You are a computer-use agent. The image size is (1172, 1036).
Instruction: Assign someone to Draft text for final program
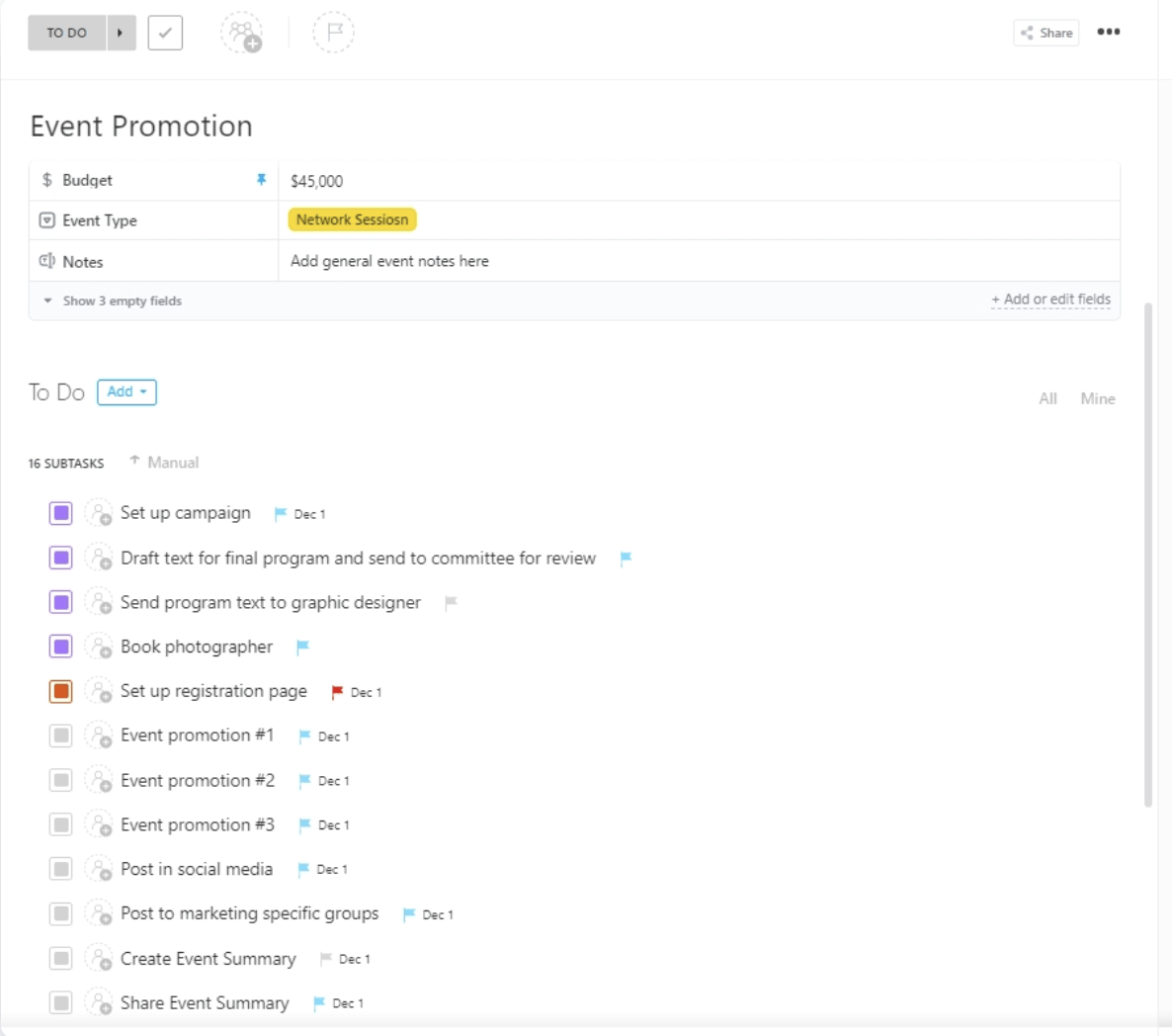99,559
